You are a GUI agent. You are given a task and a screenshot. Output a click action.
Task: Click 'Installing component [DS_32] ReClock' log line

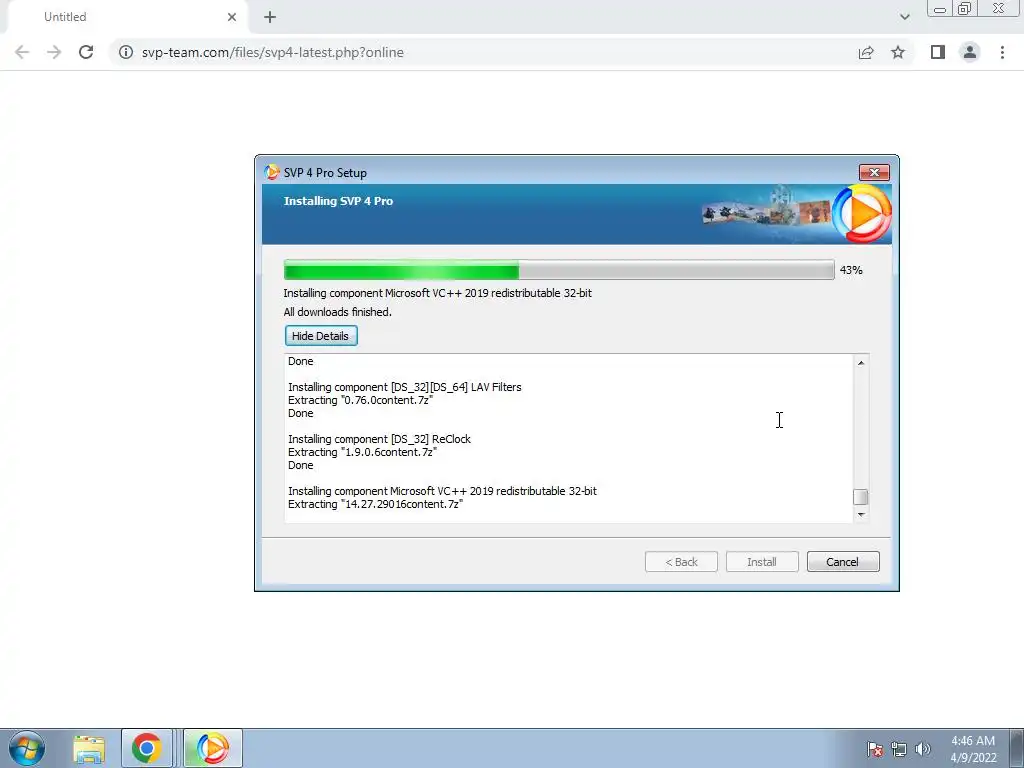tap(379, 439)
